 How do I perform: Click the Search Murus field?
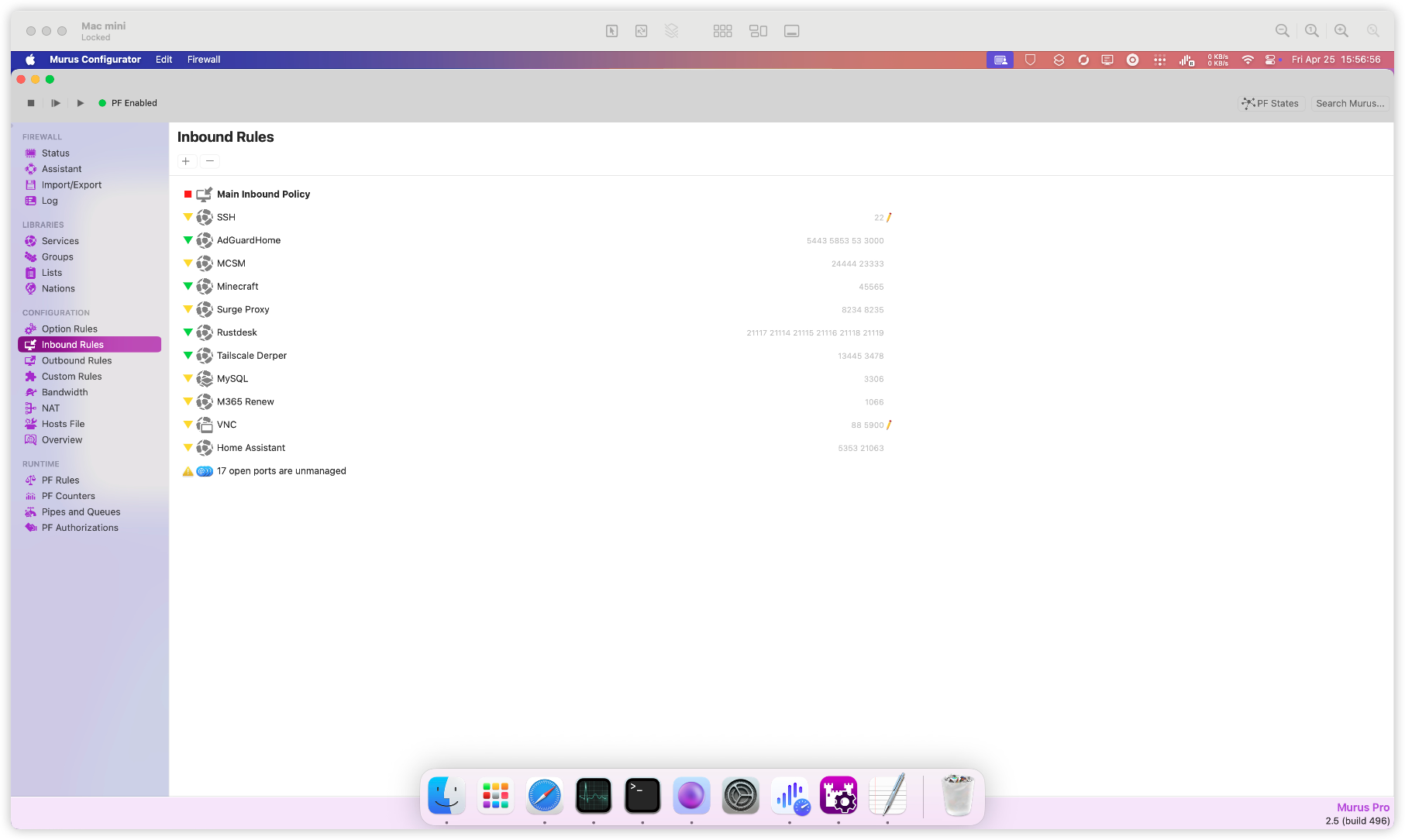(x=1349, y=103)
